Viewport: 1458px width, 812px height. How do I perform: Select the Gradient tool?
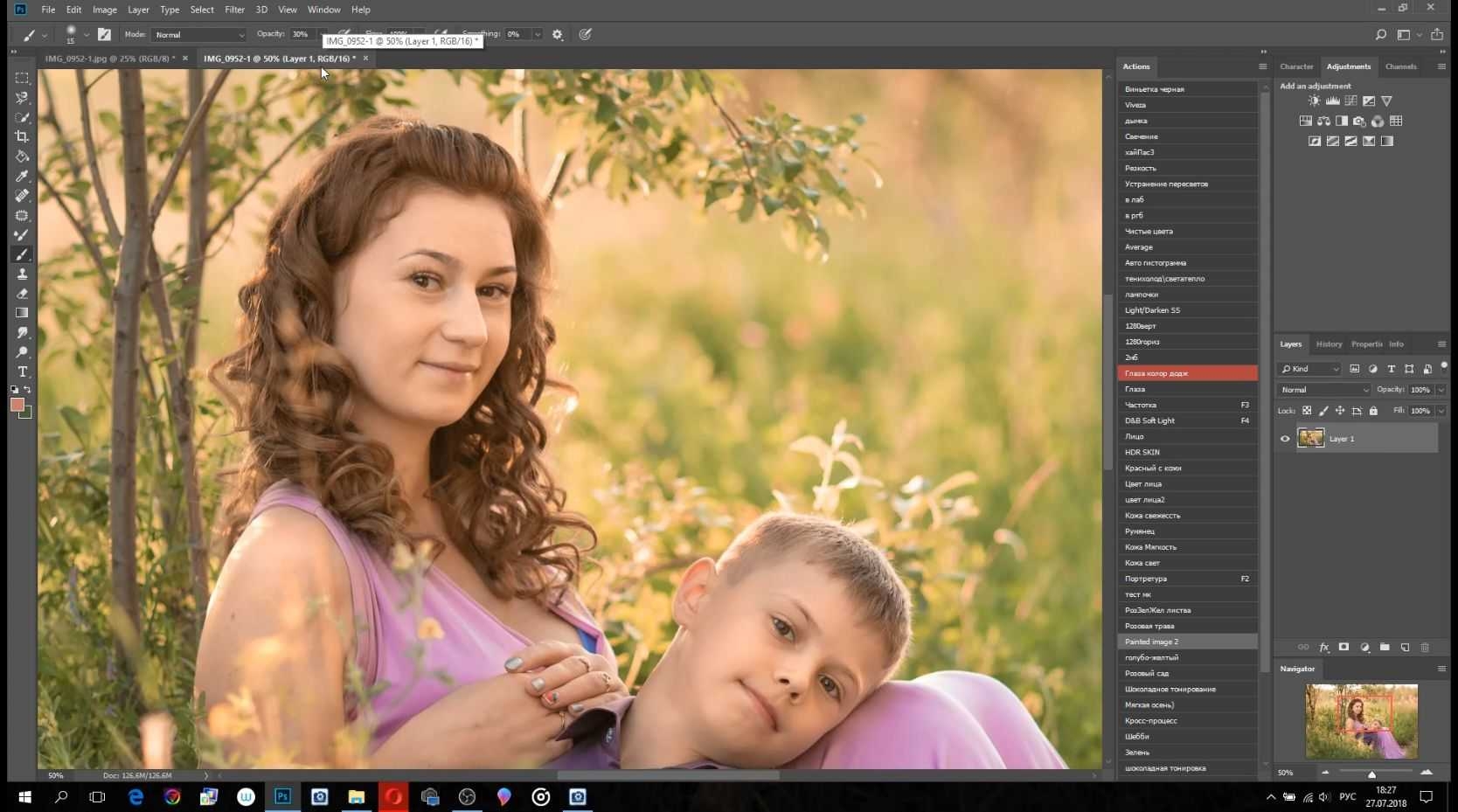click(x=22, y=313)
